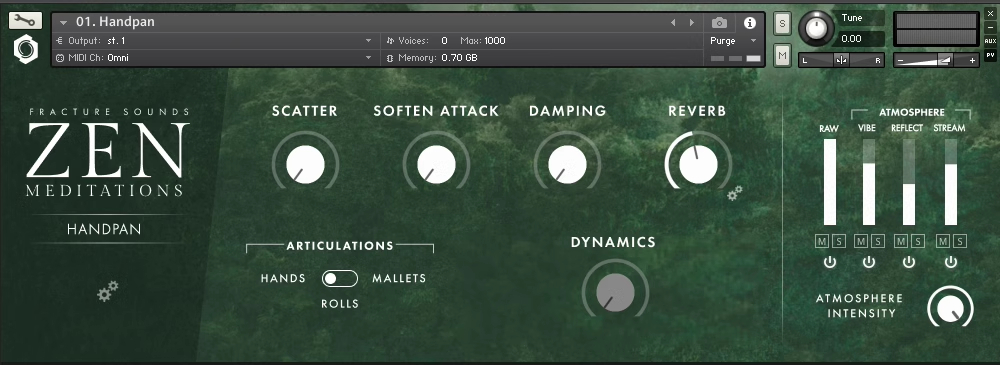Click the output level meter display
The height and width of the screenshot is (365, 1000).
pyautogui.click(x=937, y=29)
